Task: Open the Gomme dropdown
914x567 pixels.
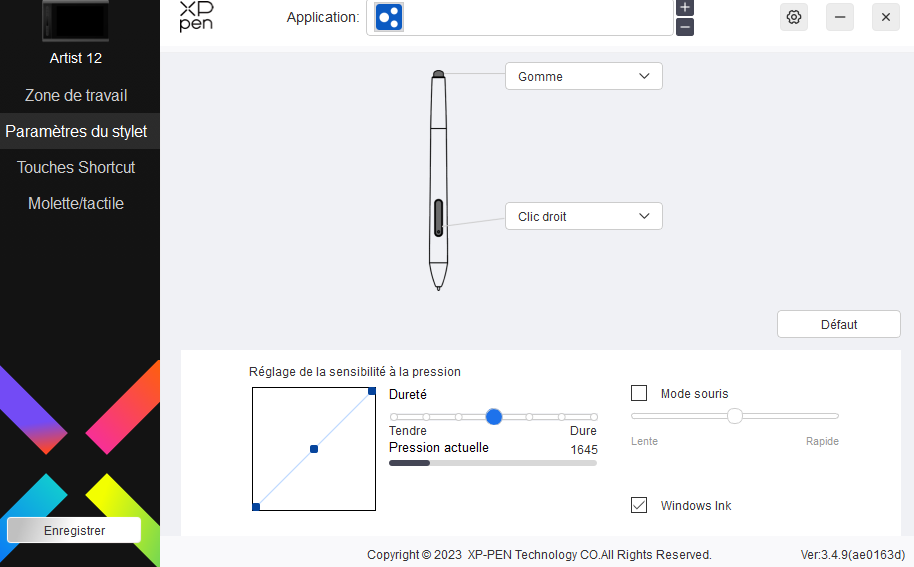Action: point(583,76)
